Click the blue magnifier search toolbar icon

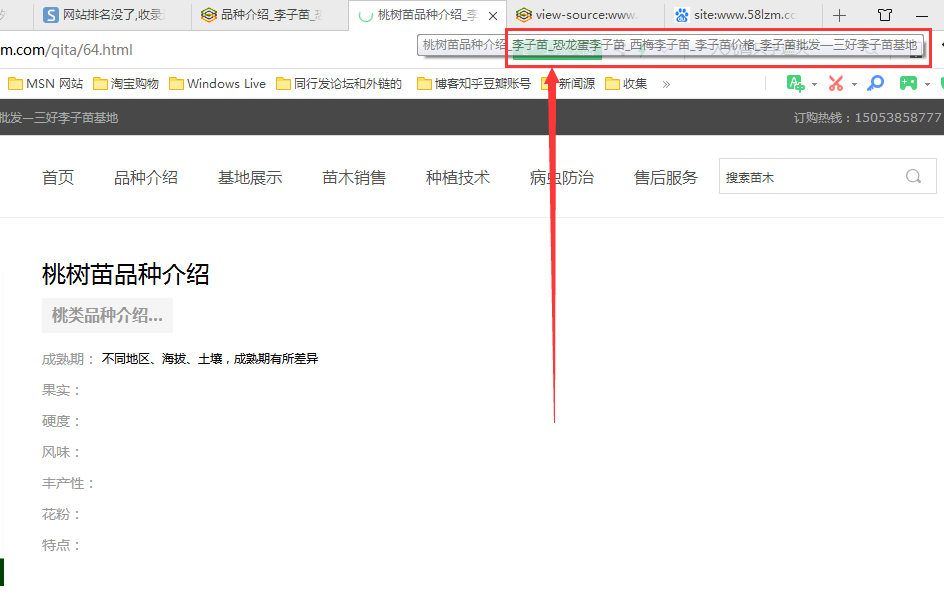874,84
